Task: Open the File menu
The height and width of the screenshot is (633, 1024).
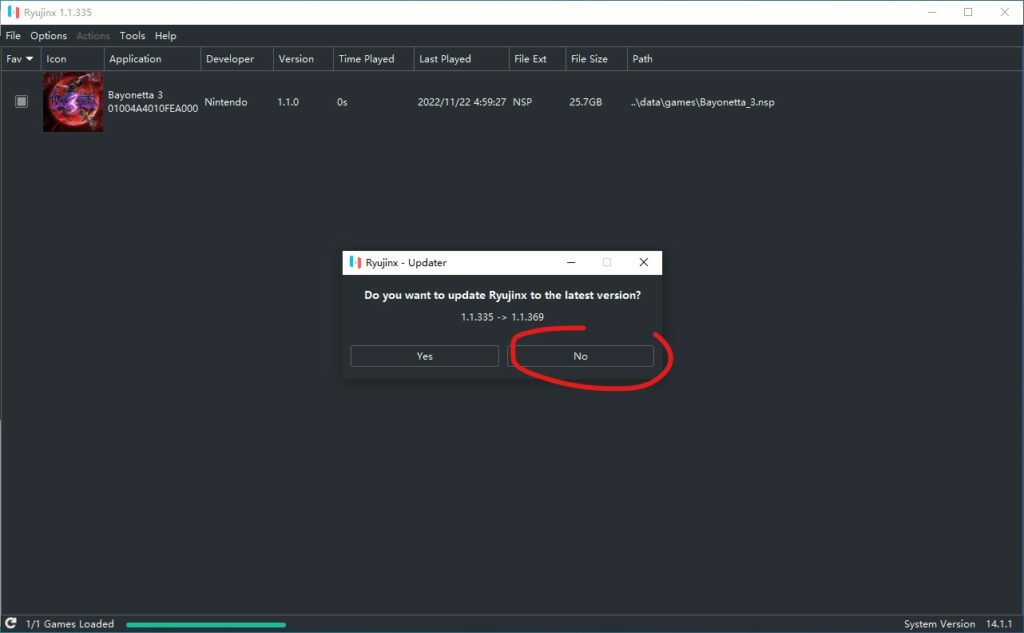Action: coord(13,36)
